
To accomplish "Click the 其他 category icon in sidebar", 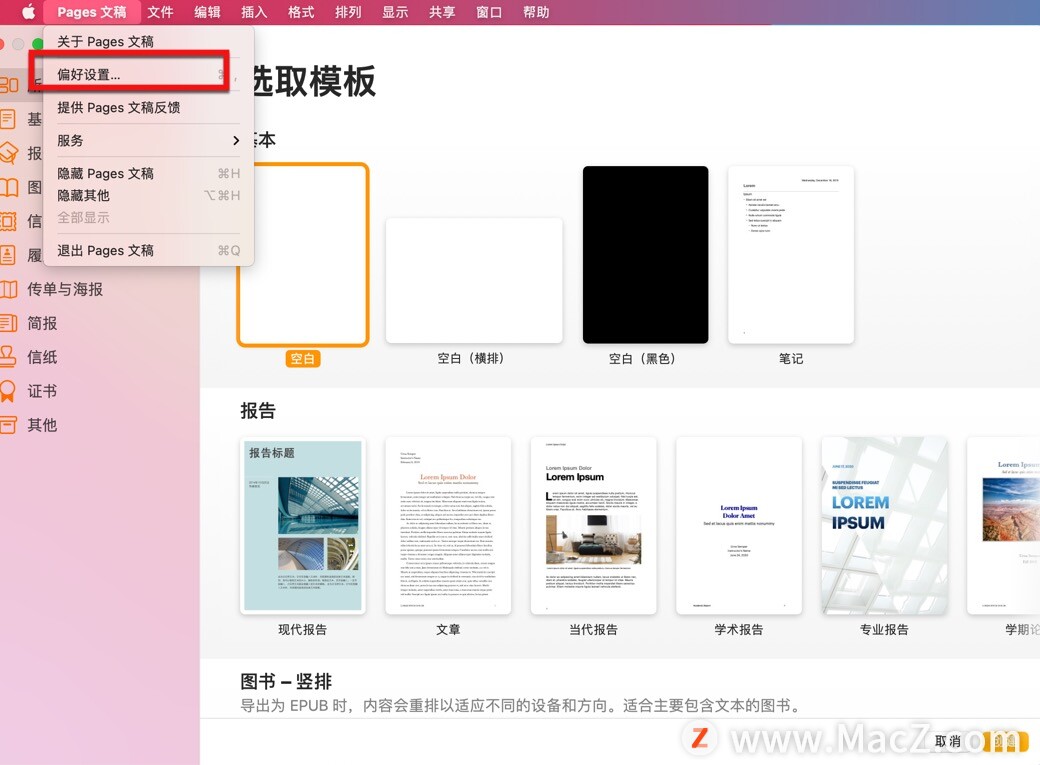I will click(x=9, y=425).
